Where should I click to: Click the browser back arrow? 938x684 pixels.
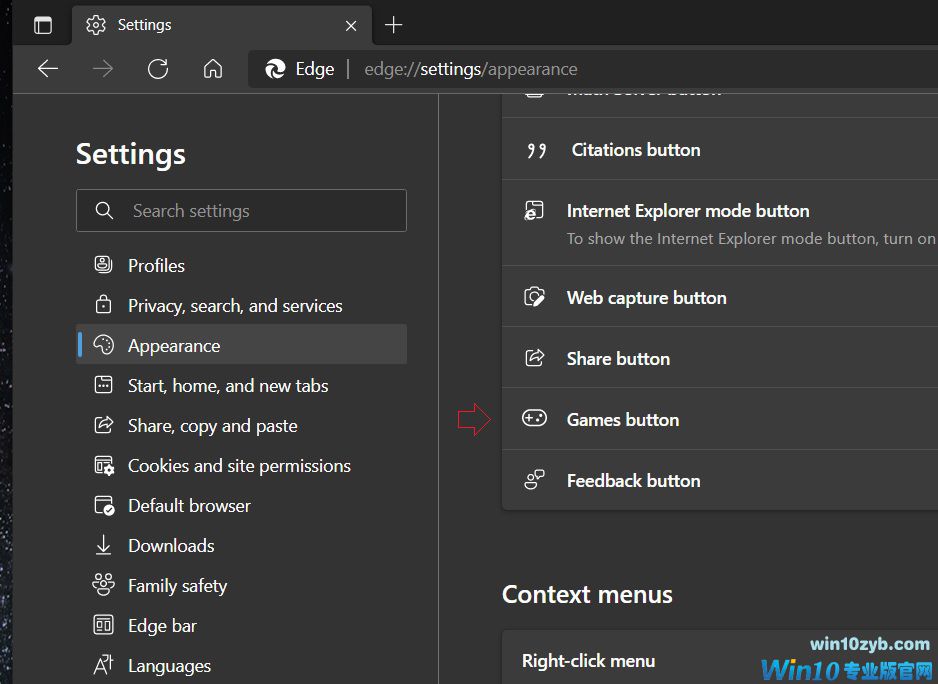pos(48,69)
